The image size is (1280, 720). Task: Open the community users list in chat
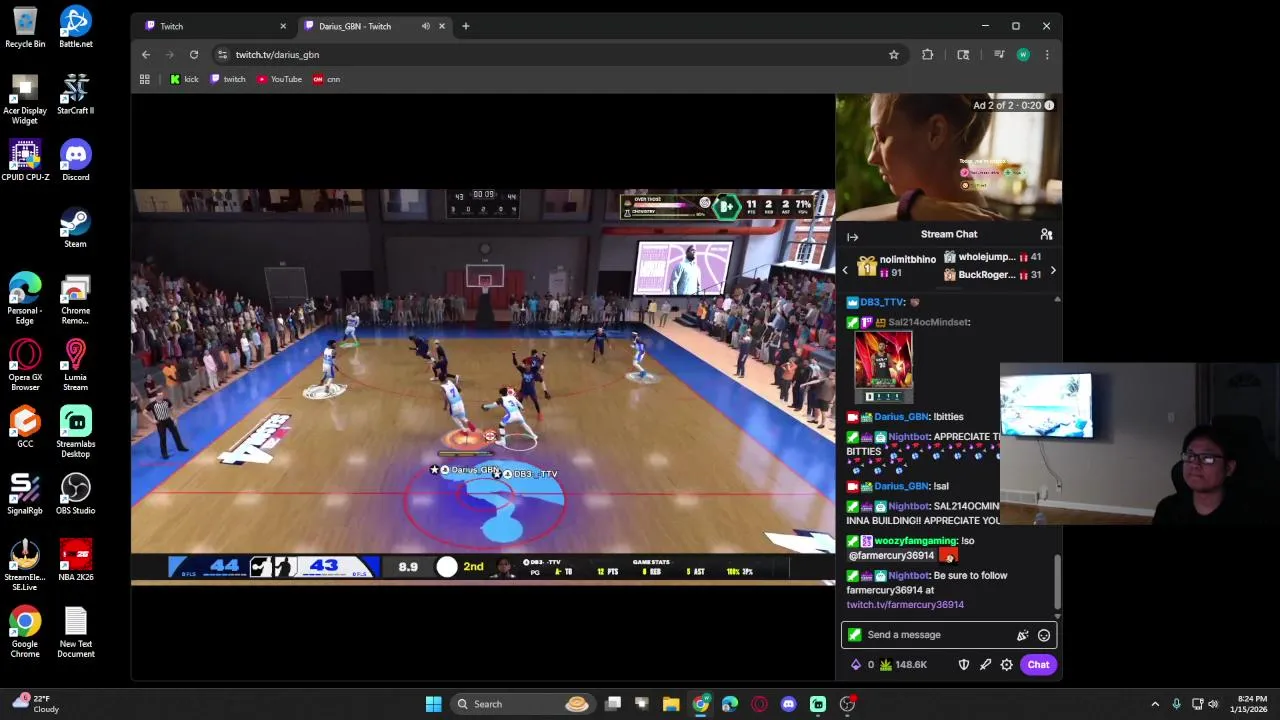tap(1046, 234)
